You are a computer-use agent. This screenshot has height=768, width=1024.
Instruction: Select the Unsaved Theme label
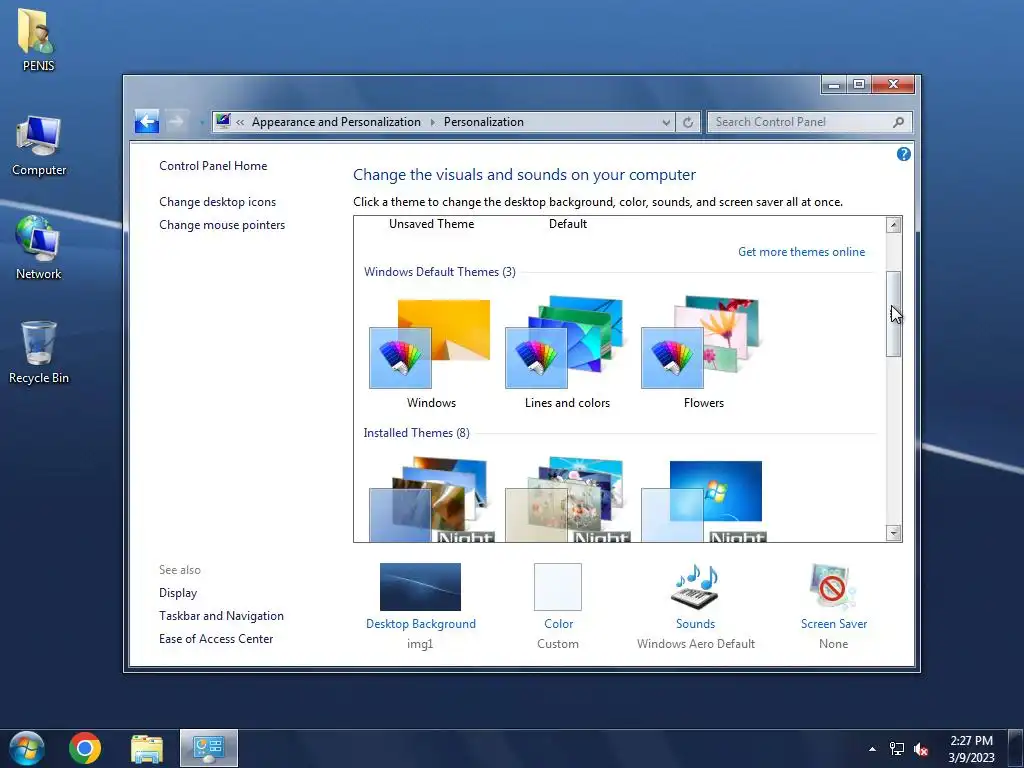click(432, 224)
